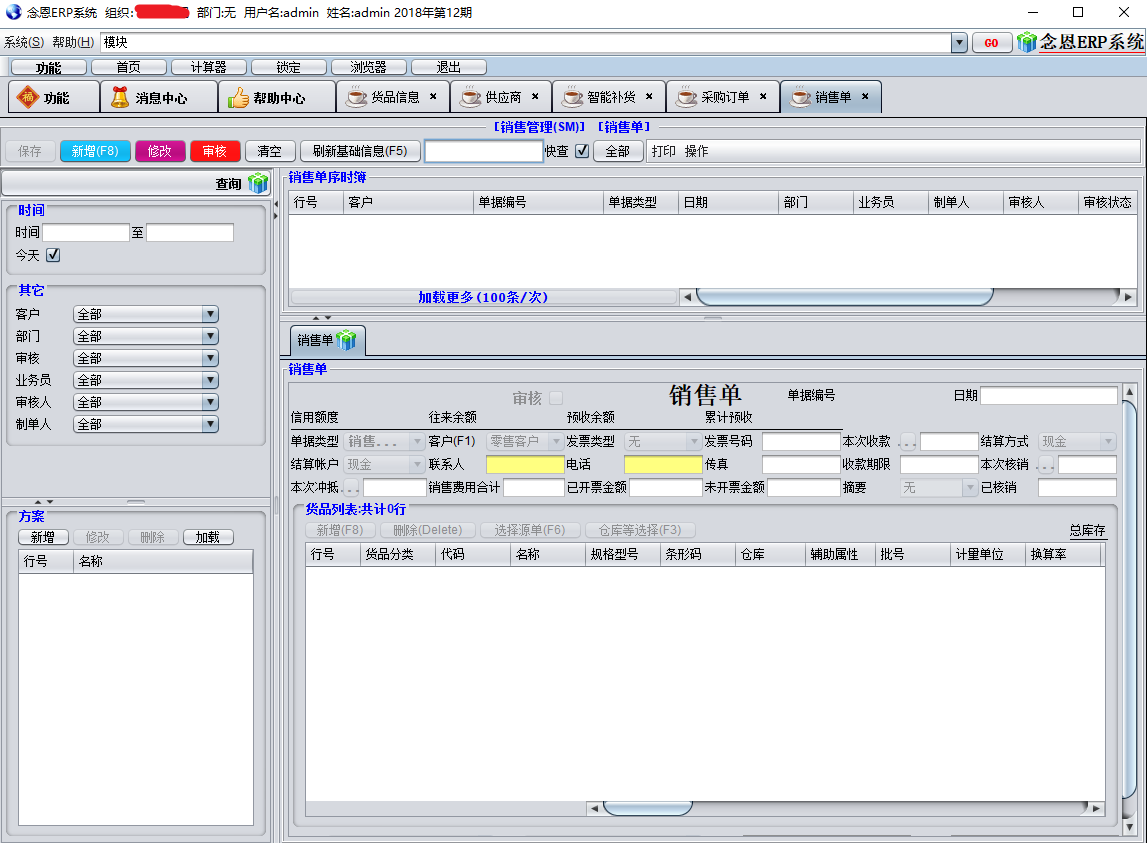Close the 供应商 tab with its x
Image resolution: width=1147 pixels, height=843 pixels.
(535, 97)
